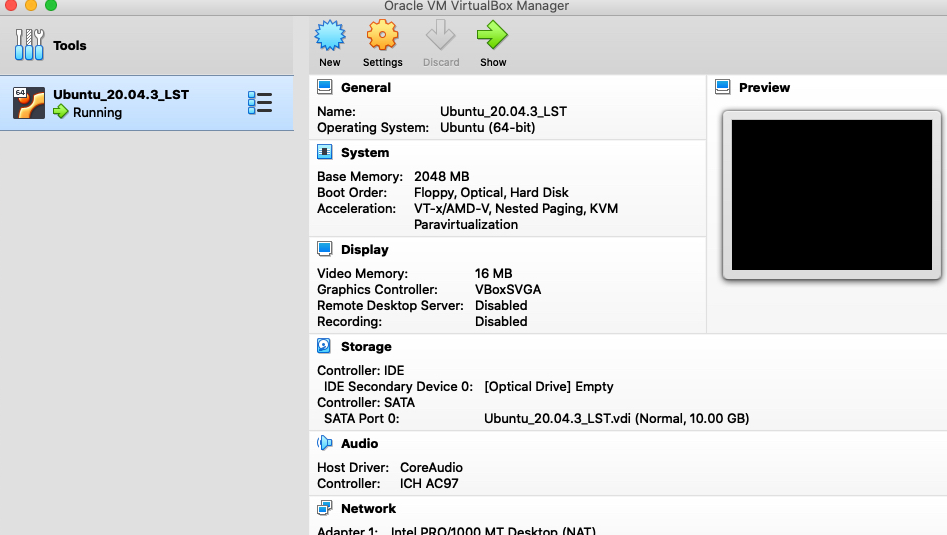Click the System section chip icon

[x=324, y=152]
